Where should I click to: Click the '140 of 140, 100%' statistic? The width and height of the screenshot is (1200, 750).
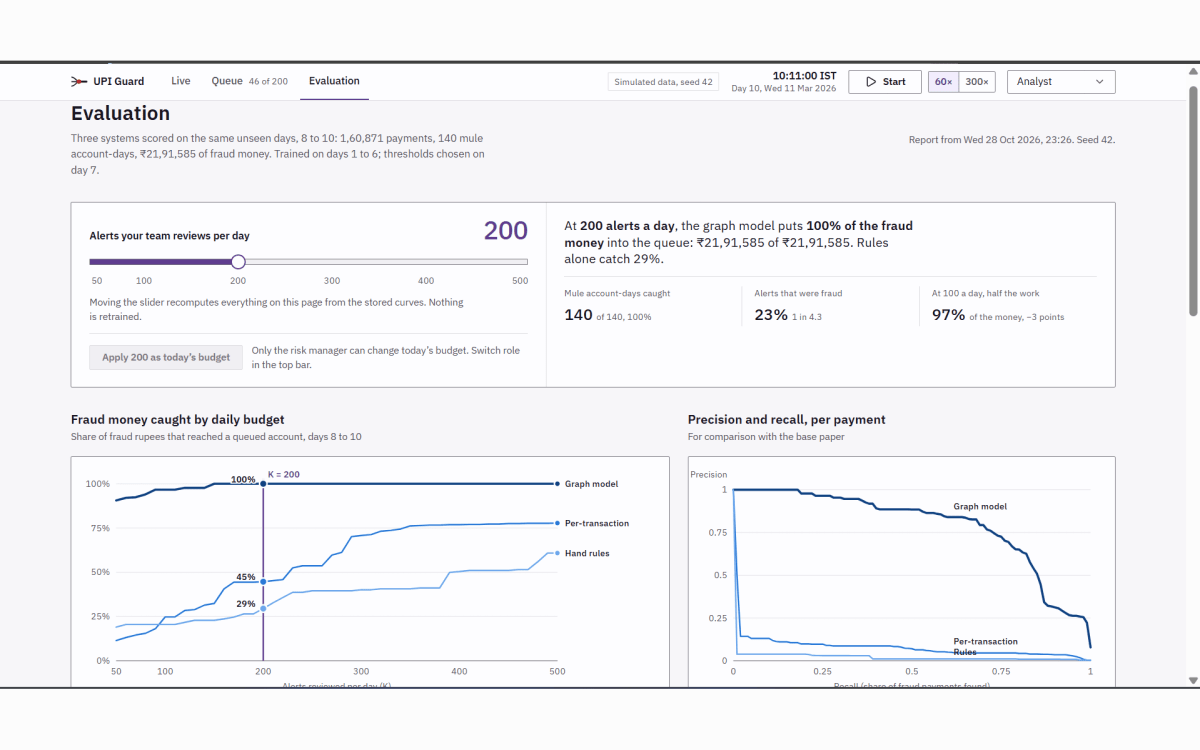pos(608,316)
